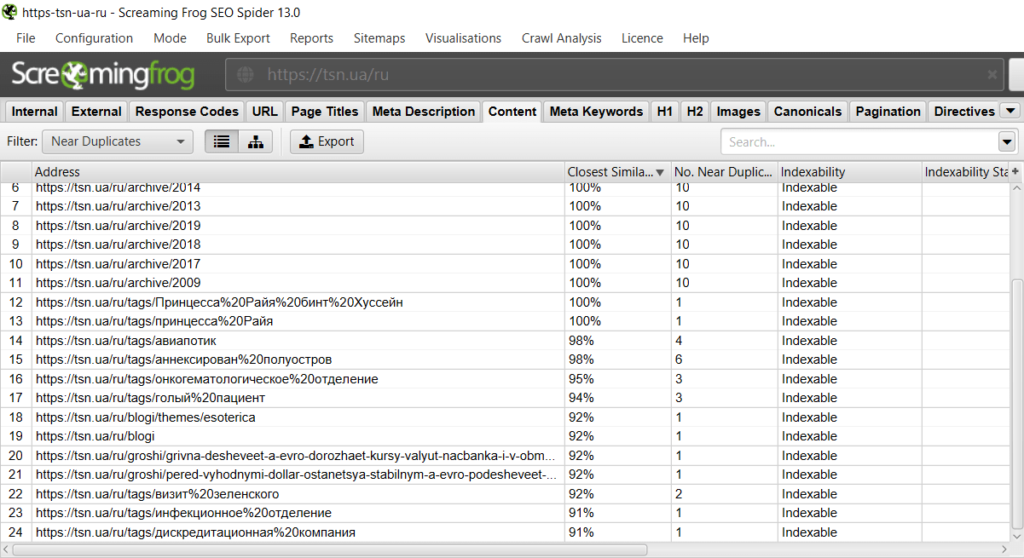Add column with the plus icon
This screenshot has width=1024, height=558.
click(x=1016, y=171)
